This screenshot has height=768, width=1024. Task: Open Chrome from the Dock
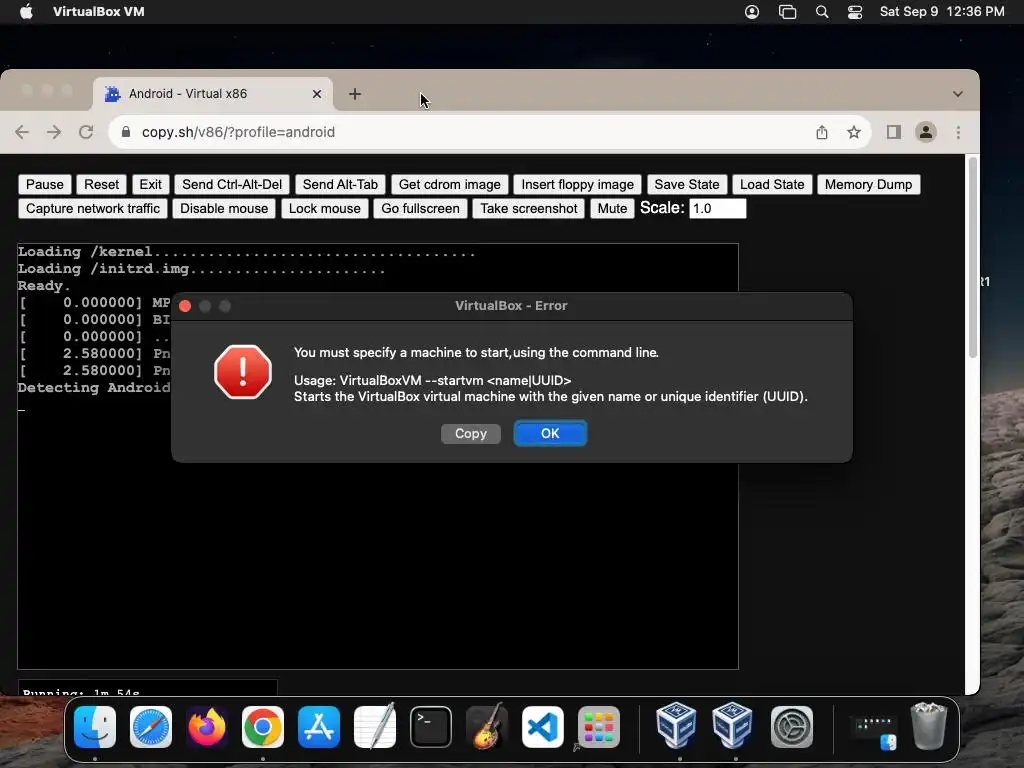click(x=263, y=727)
